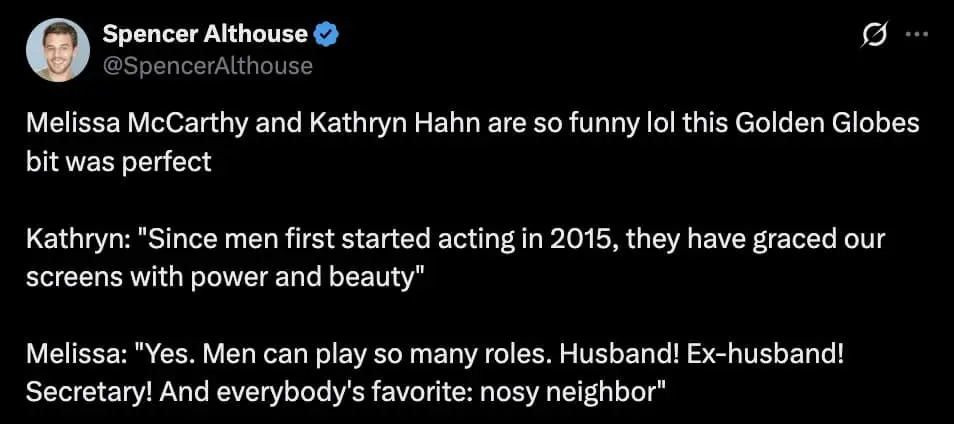Image resolution: width=954 pixels, height=424 pixels.
Task: Click the blue verified checkmark badge
Action: pos(327,35)
